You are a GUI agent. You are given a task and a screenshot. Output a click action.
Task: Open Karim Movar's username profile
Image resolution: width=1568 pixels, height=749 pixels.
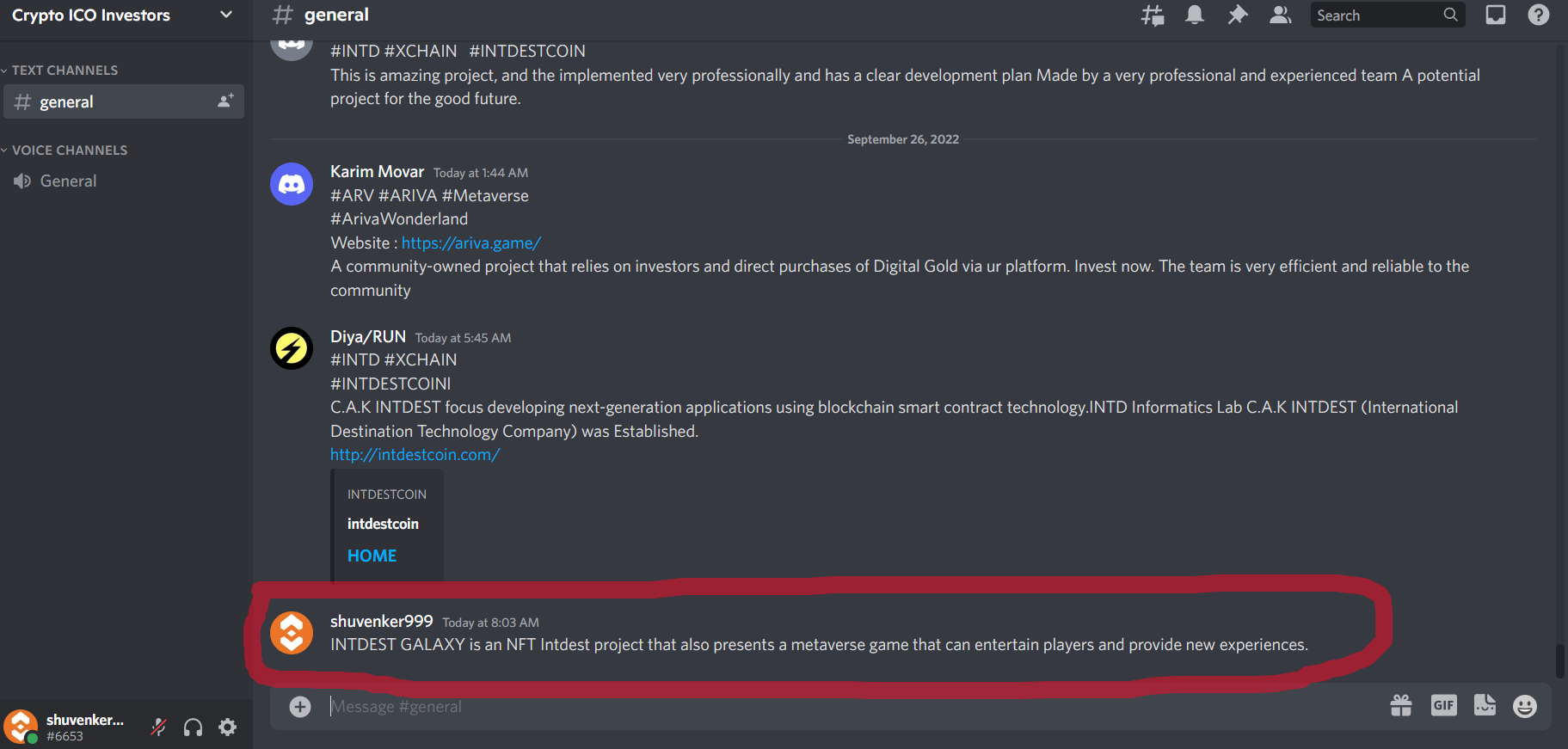(377, 171)
